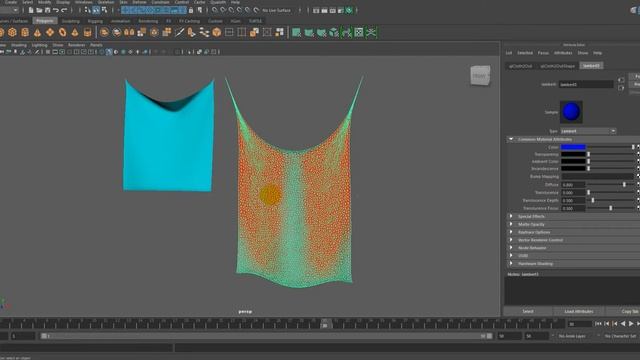640x360 pixels.
Task: Toggle Snap to Curves magnet icon
Action: (x=223, y=10)
